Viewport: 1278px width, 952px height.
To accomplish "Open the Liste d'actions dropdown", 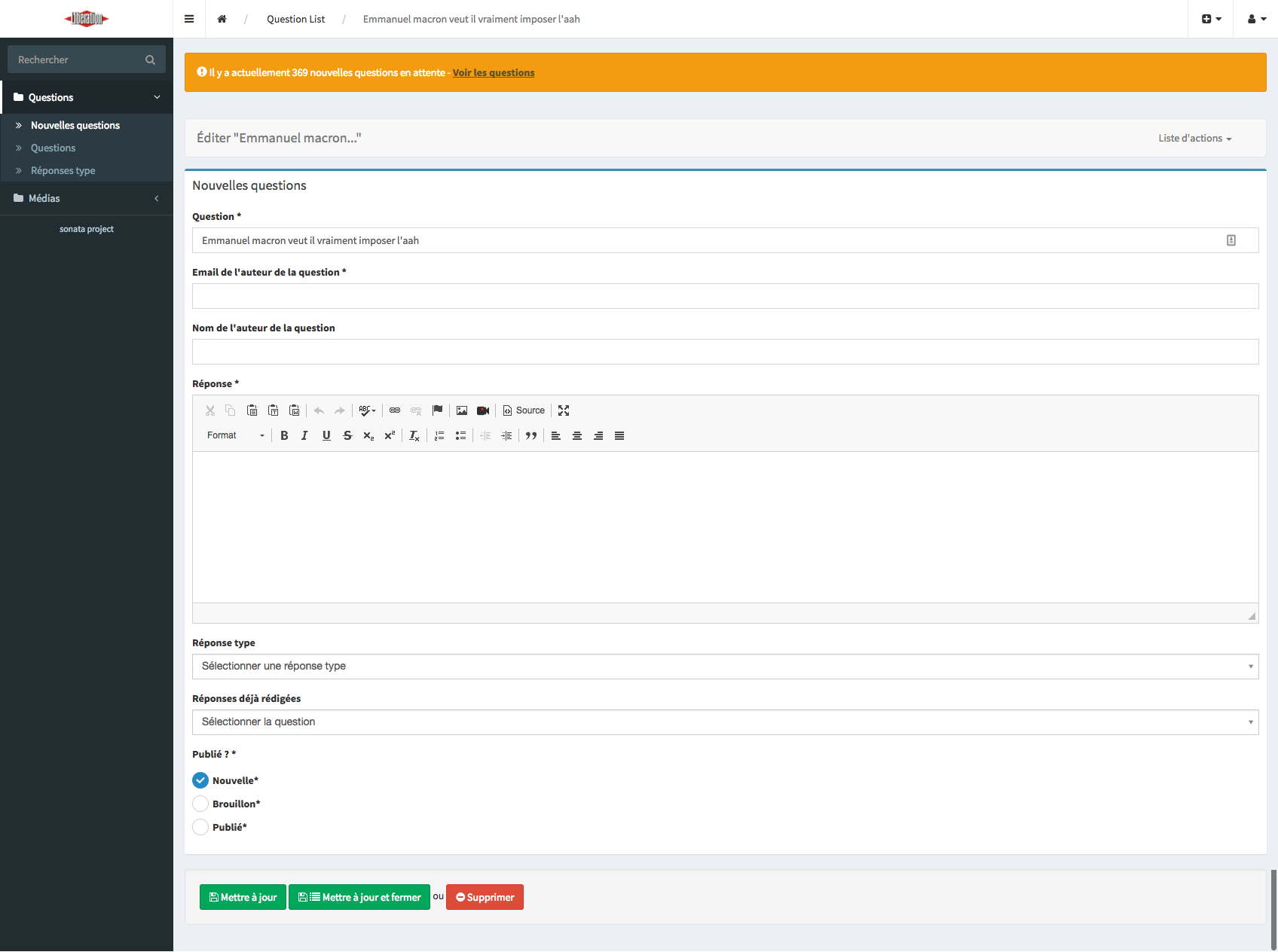I will pos(1195,139).
